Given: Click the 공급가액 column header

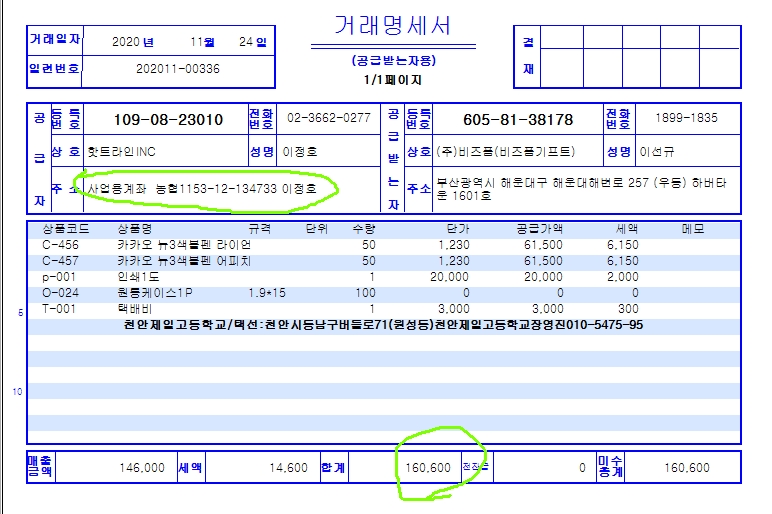Looking at the screenshot, I should coord(538,229).
